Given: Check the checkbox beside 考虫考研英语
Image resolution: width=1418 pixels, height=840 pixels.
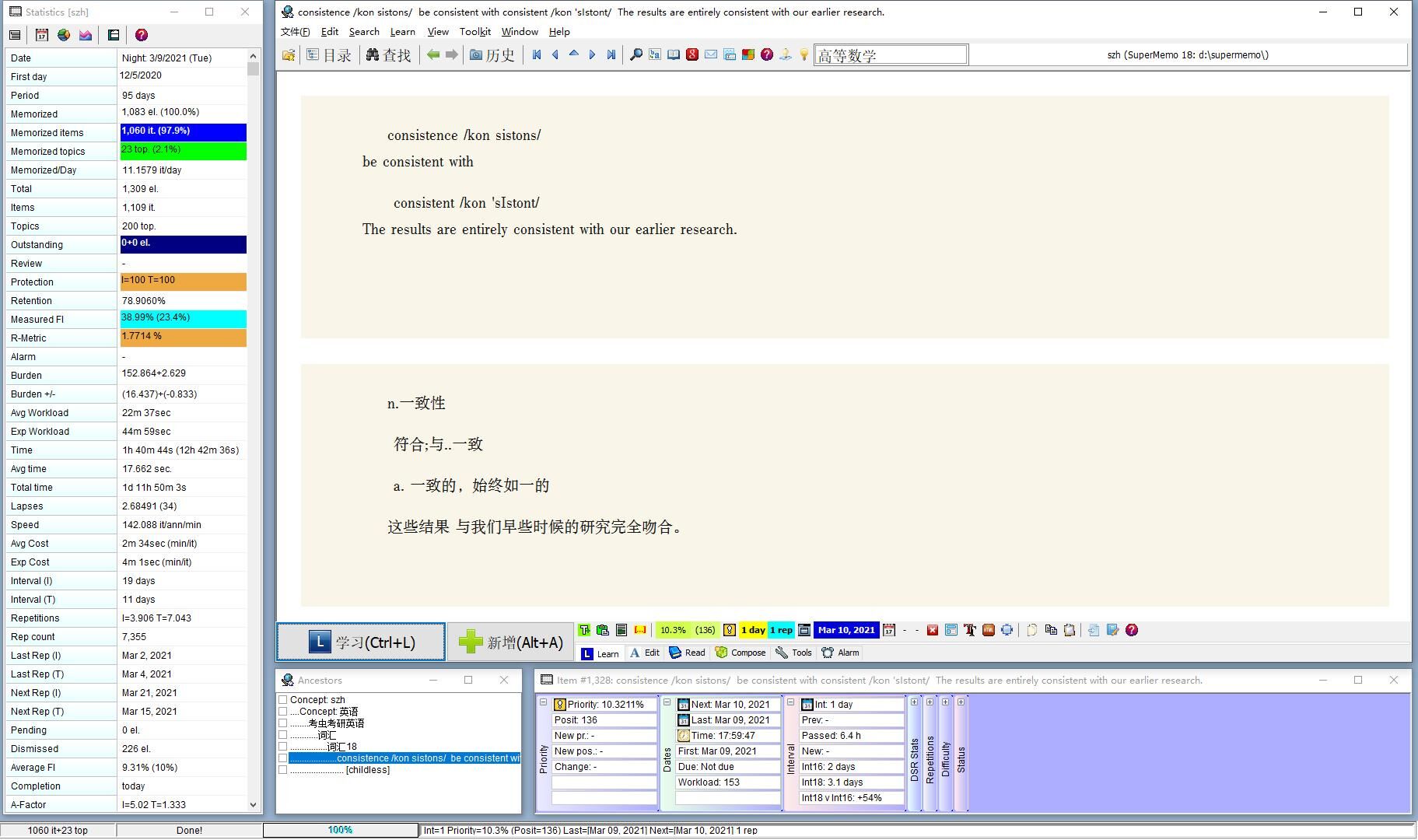Looking at the screenshot, I should click(283, 723).
